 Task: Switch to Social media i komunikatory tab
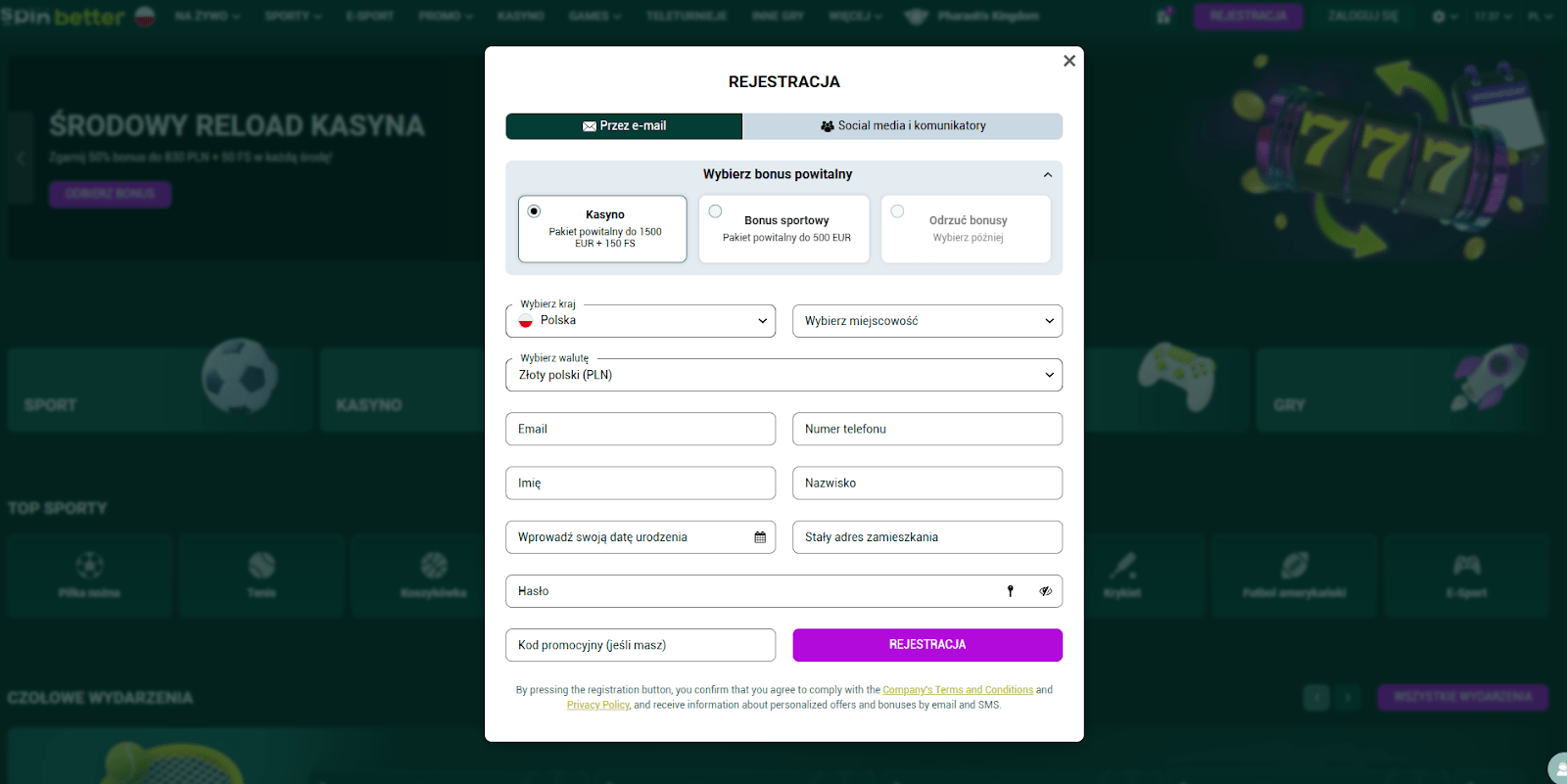point(902,126)
